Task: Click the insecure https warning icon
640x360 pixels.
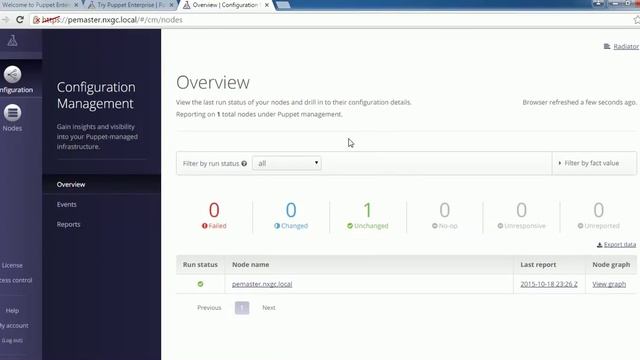Action: (36, 20)
